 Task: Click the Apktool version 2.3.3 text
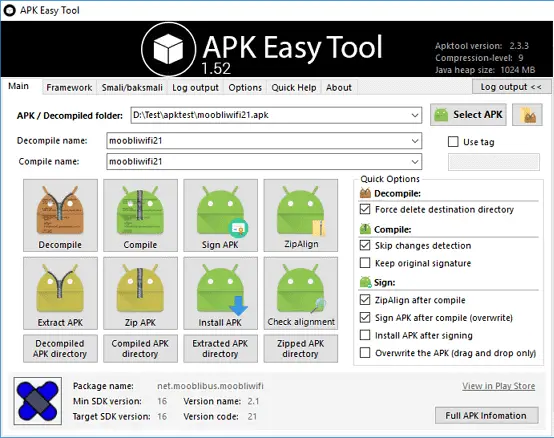(482, 46)
